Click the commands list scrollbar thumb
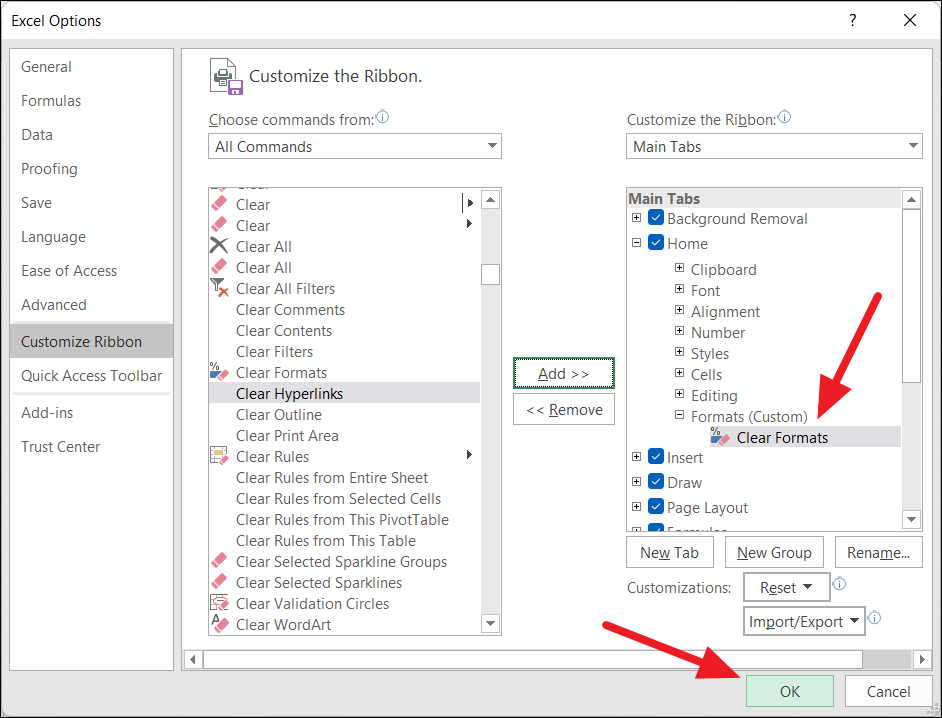 (x=490, y=274)
